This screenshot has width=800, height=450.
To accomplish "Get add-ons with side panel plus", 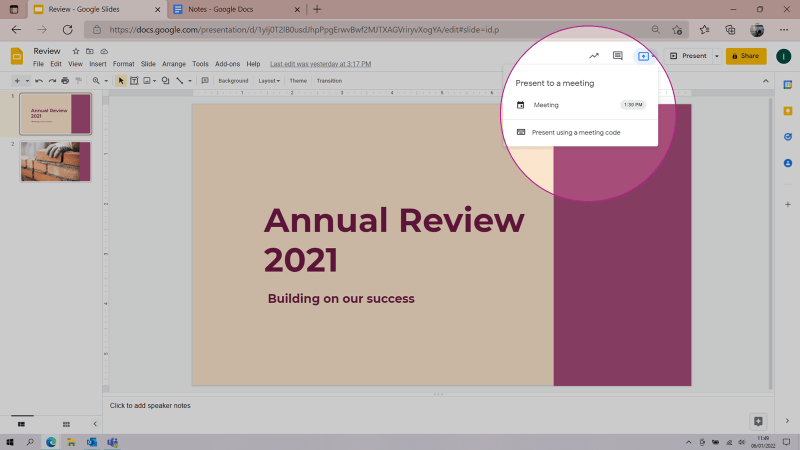I will 788,204.
